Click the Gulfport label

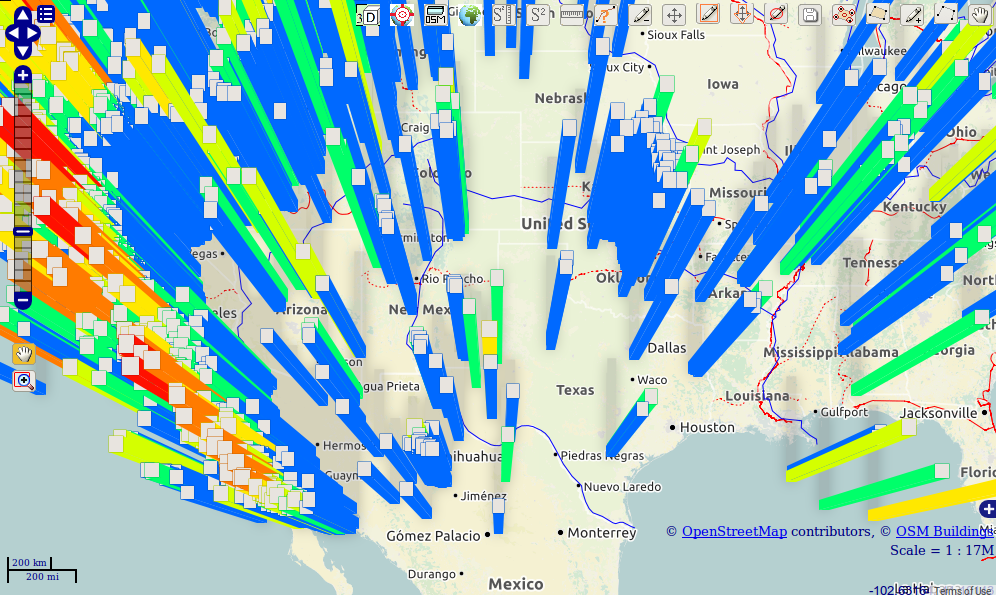(x=844, y=412)
